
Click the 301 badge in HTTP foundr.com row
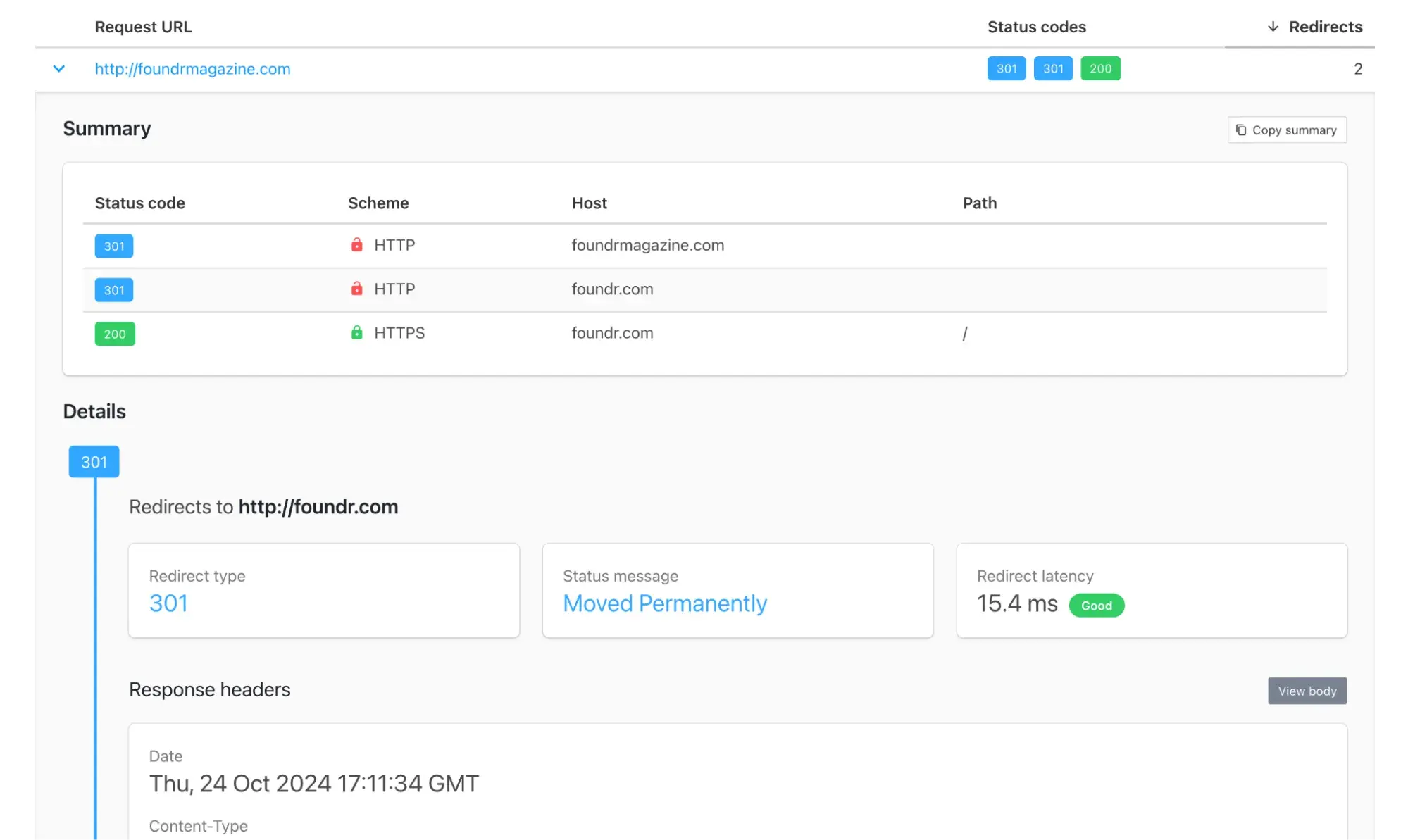114,290
